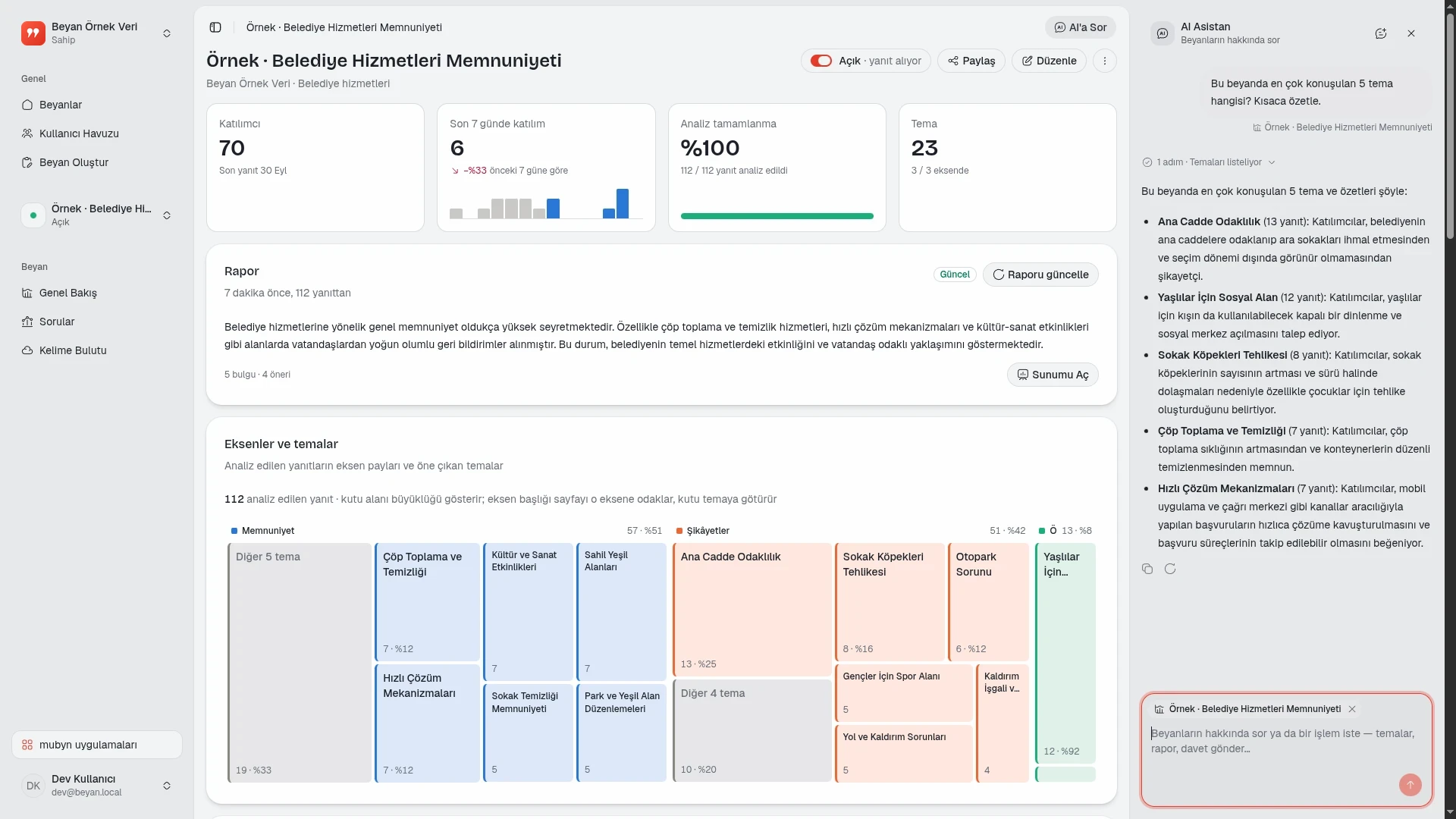Close the AI Asistan panel

1411,33
